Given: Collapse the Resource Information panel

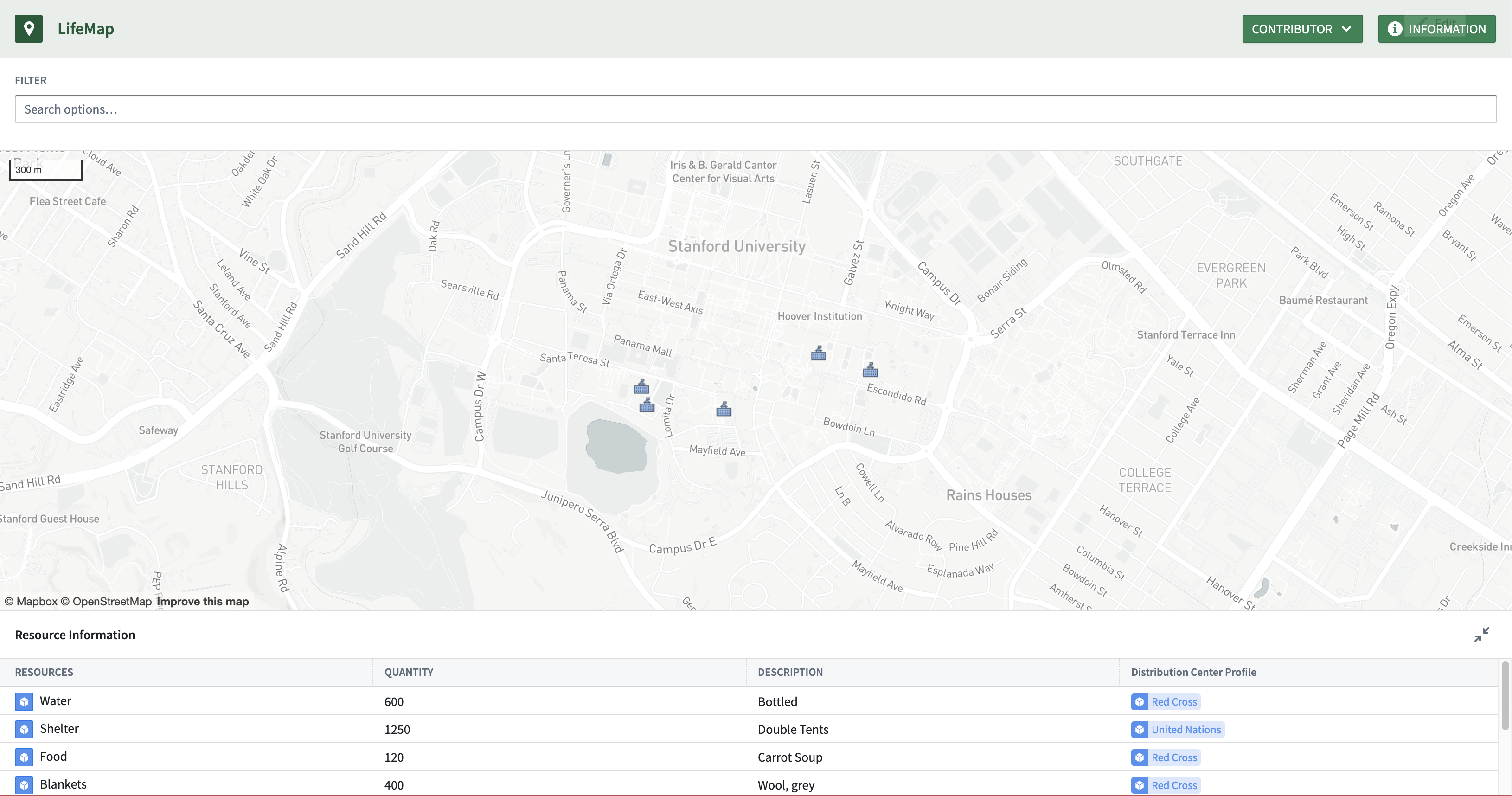Looking at the screenshot, I should click(x=1481, y=635).
